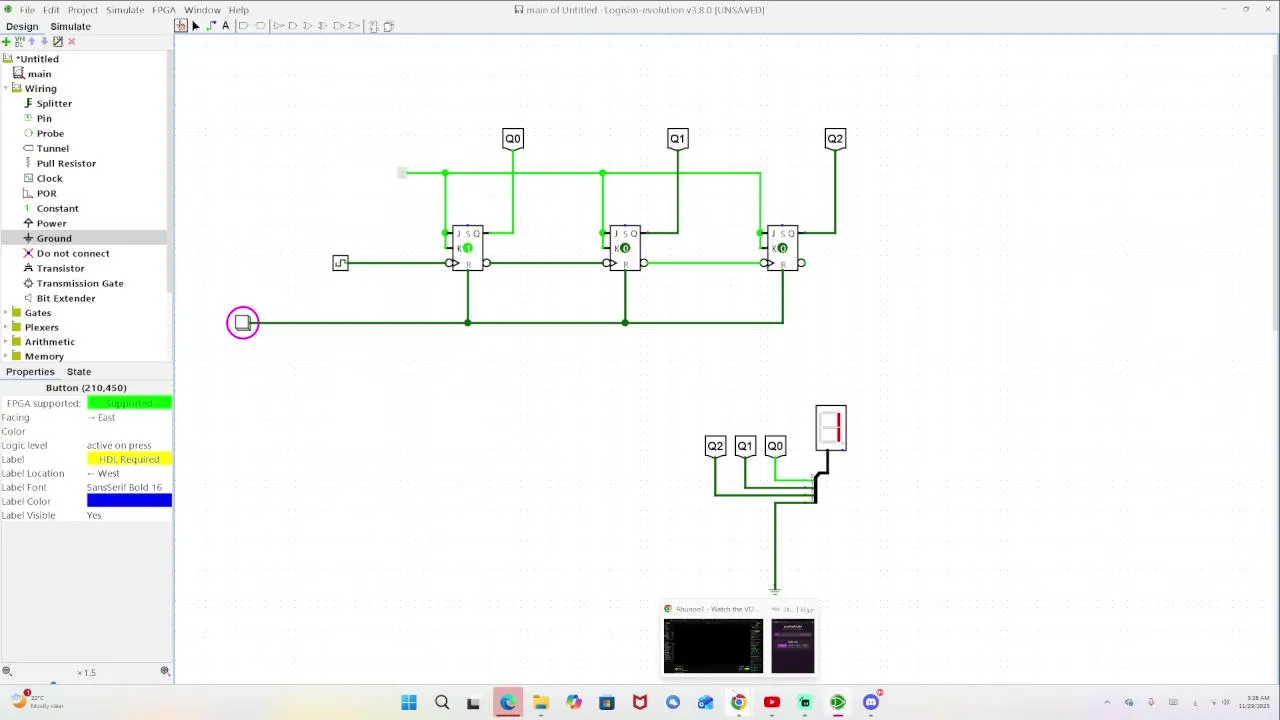The width and height of the screenshot is (1280, 720).
Task: Click the Zoom in magnifier icon
Action: 165,671
